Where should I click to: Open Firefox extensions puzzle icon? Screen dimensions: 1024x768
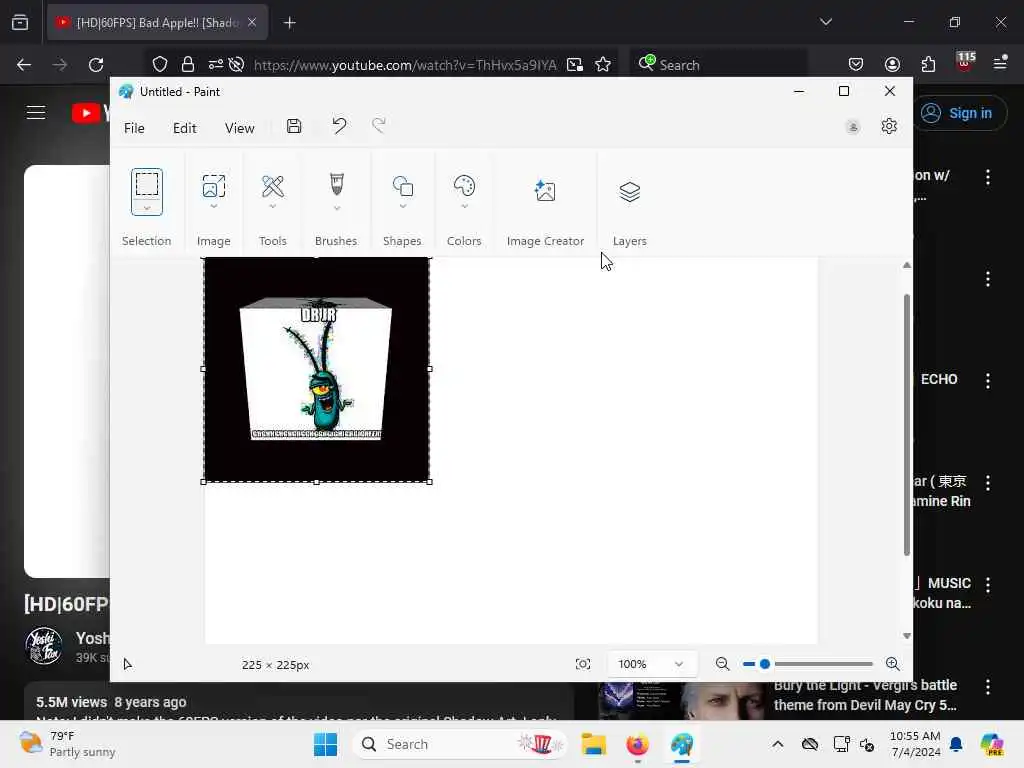pyautogui.click(x=928, y=64)
